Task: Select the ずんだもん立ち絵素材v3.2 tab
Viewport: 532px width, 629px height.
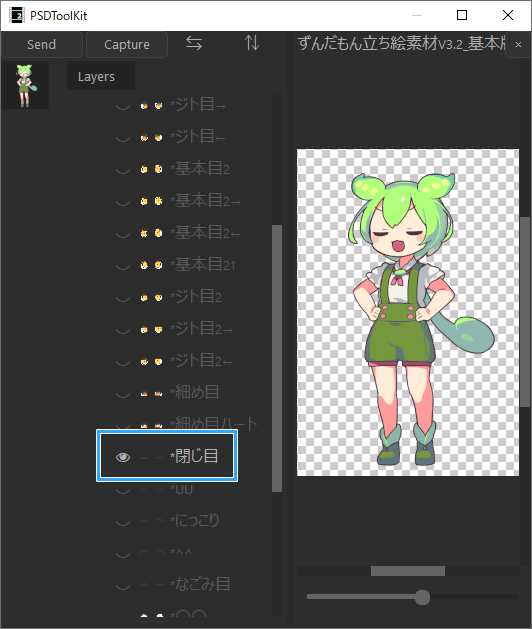Action: (x=401, y=44)
